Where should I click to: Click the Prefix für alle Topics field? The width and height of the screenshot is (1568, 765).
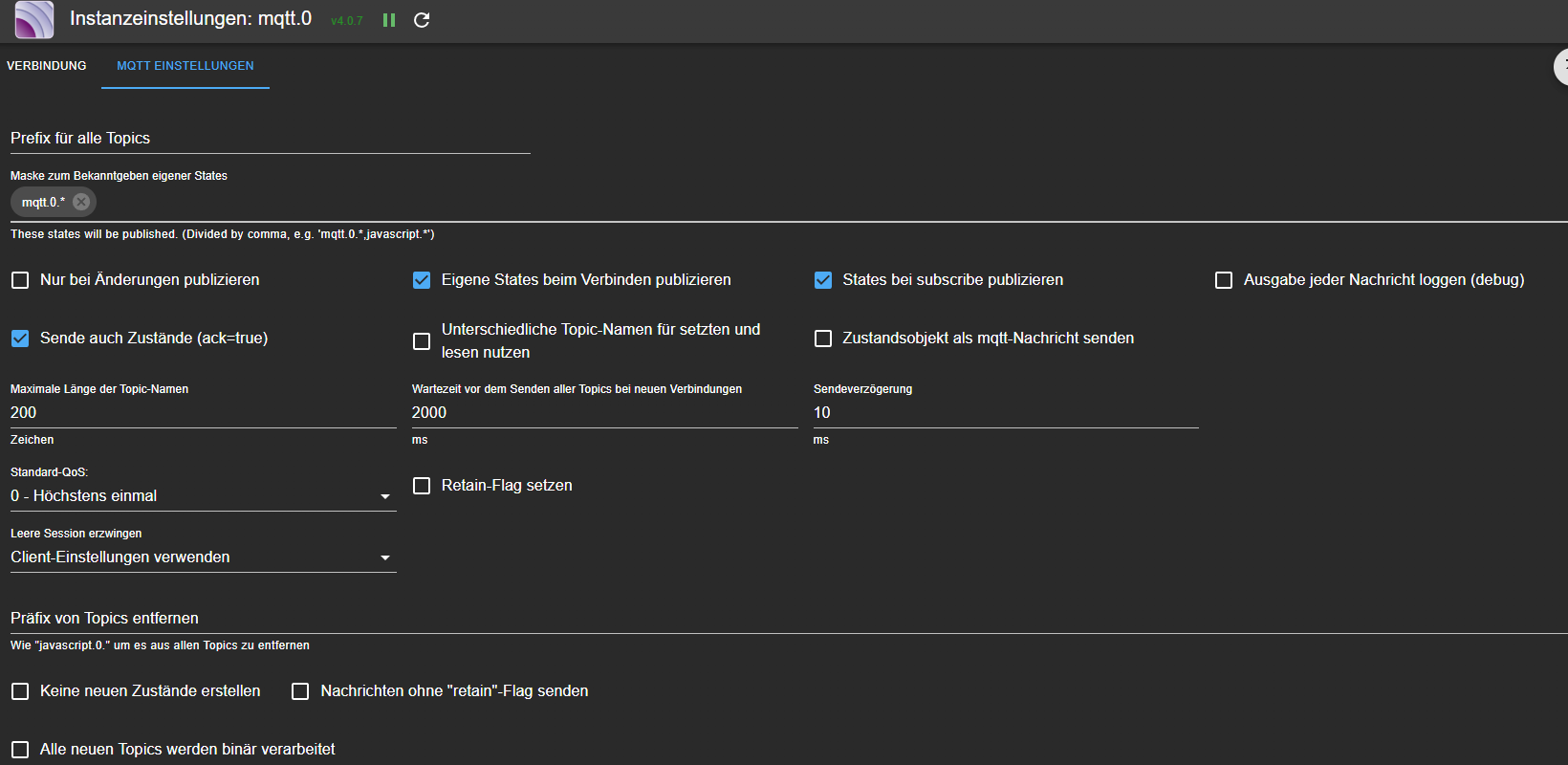point(271,139)
